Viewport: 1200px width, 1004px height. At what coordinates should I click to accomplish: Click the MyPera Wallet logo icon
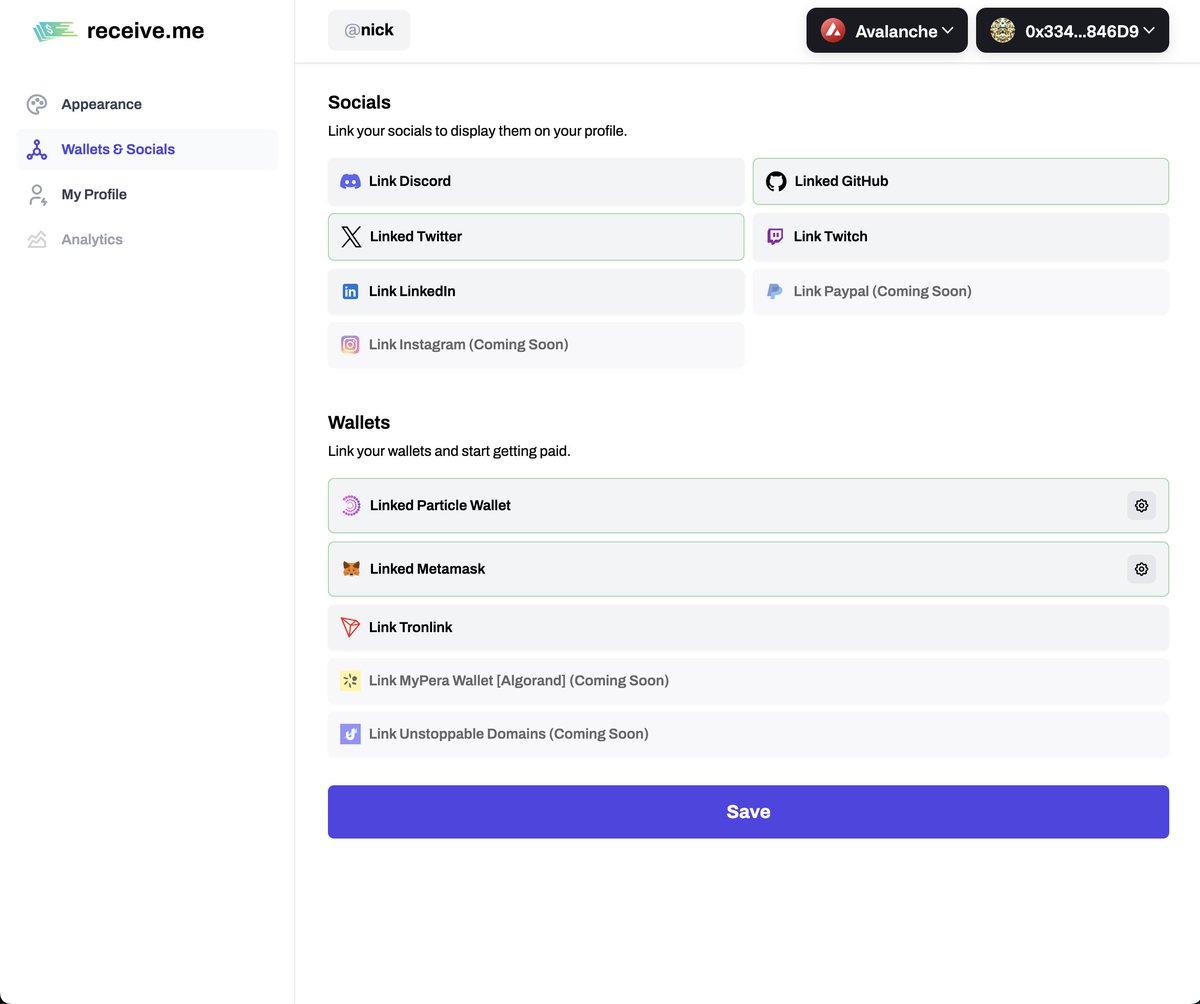(350, 681)
